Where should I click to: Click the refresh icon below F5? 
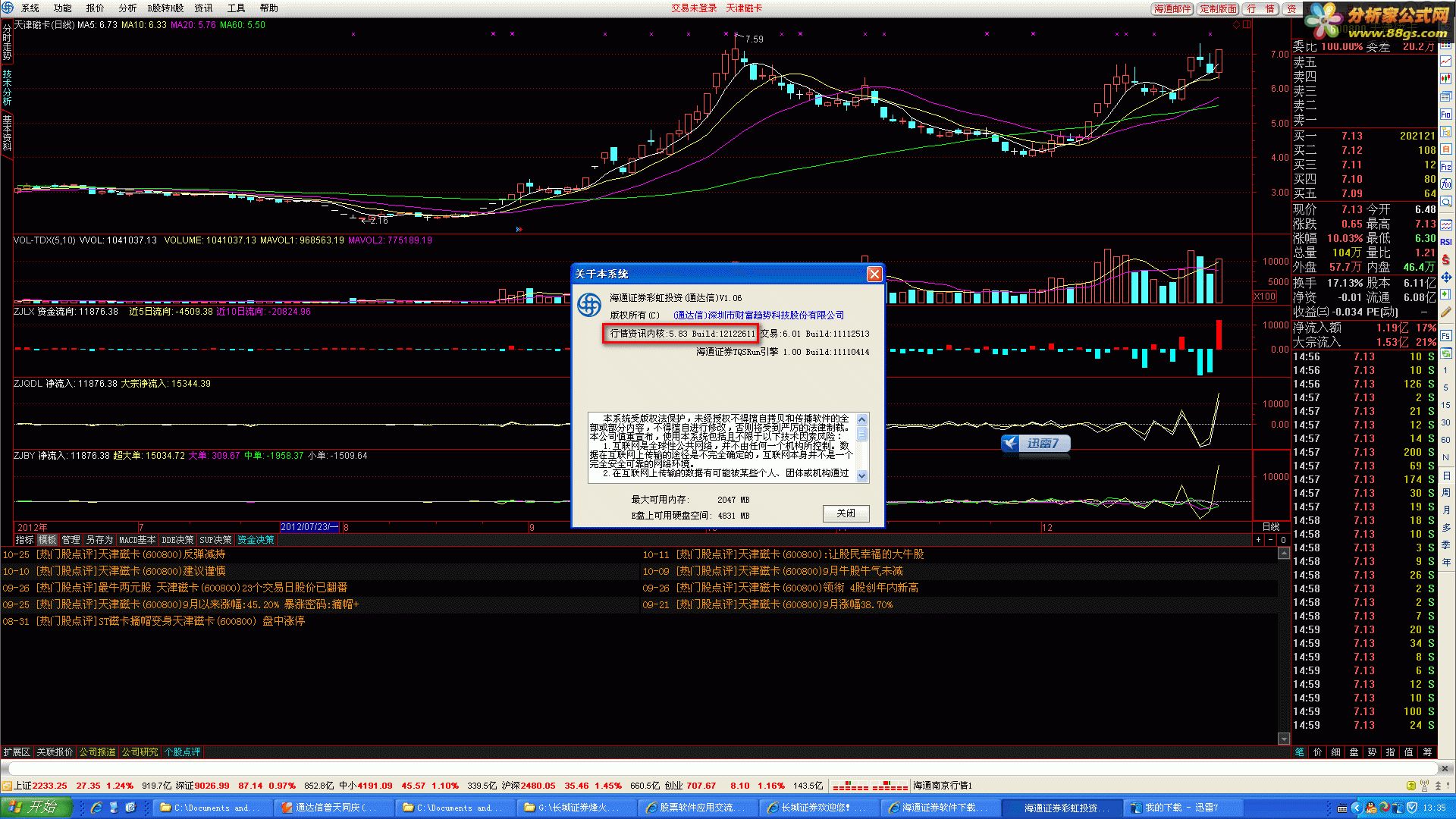coord(1446,353)
